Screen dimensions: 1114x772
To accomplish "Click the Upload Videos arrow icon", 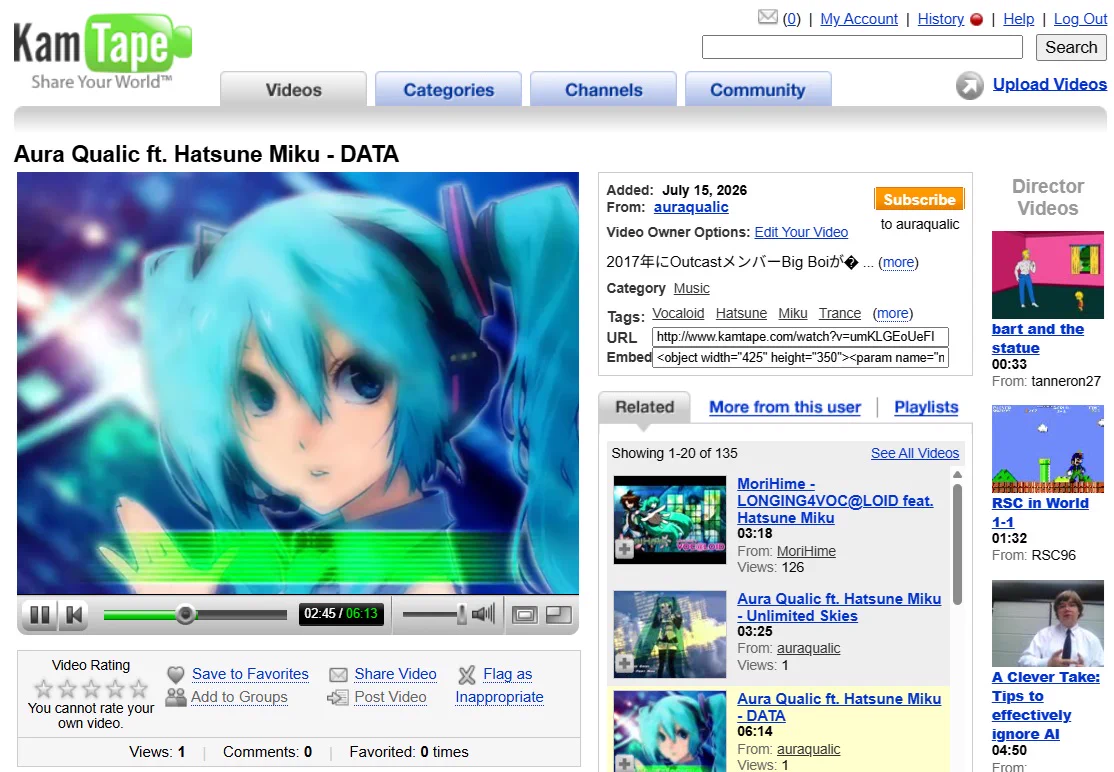I will [969, 85].
